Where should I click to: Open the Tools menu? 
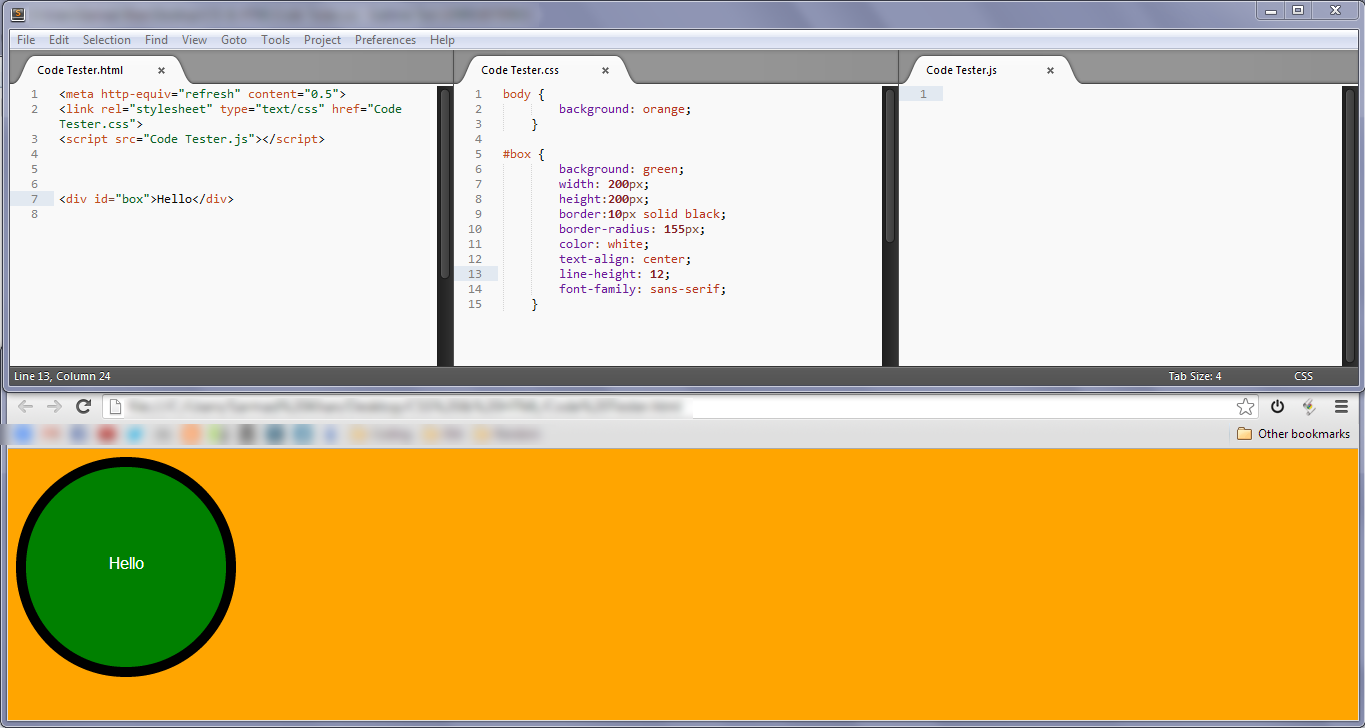tap(275, 39)
